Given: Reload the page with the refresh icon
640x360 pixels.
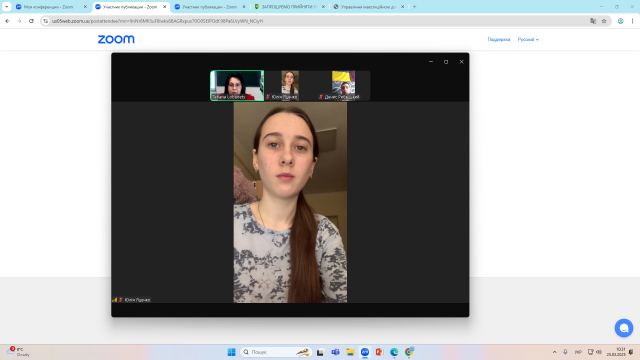Looking at the screenshot, I should point(31,21).
